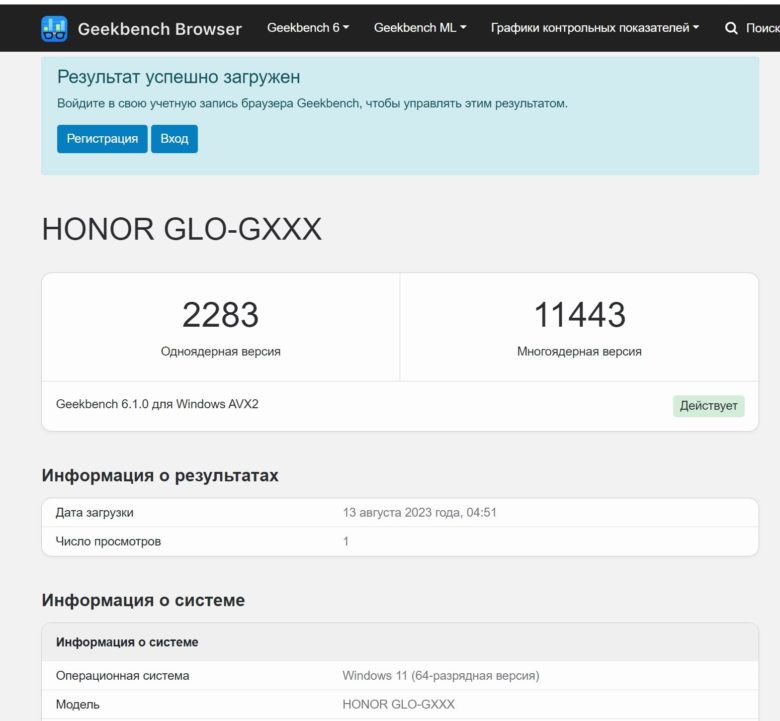Select the date 13 августа 2023 года, 04:51
The width and height of the screenshot is (780, 721).
click(419, 513)
